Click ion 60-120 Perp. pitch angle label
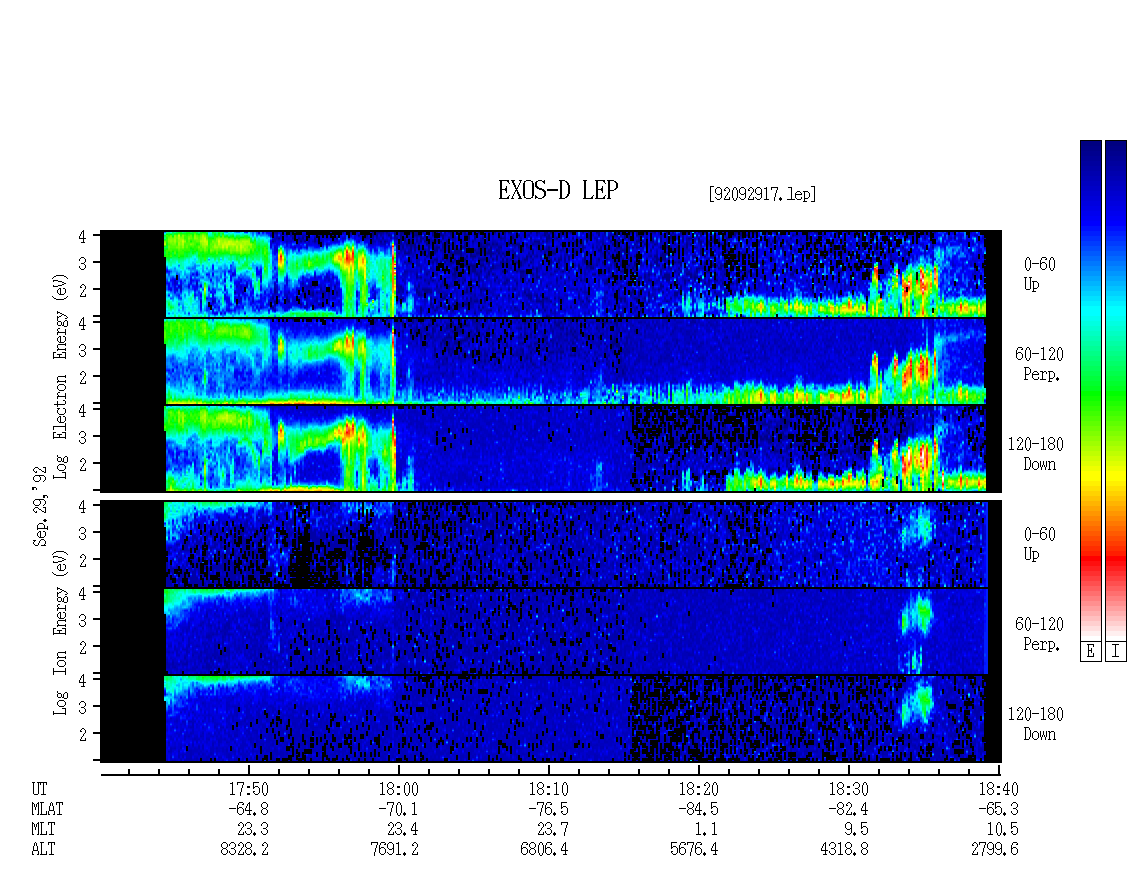The image size is (1130, 875). [x=1039, y=634]
